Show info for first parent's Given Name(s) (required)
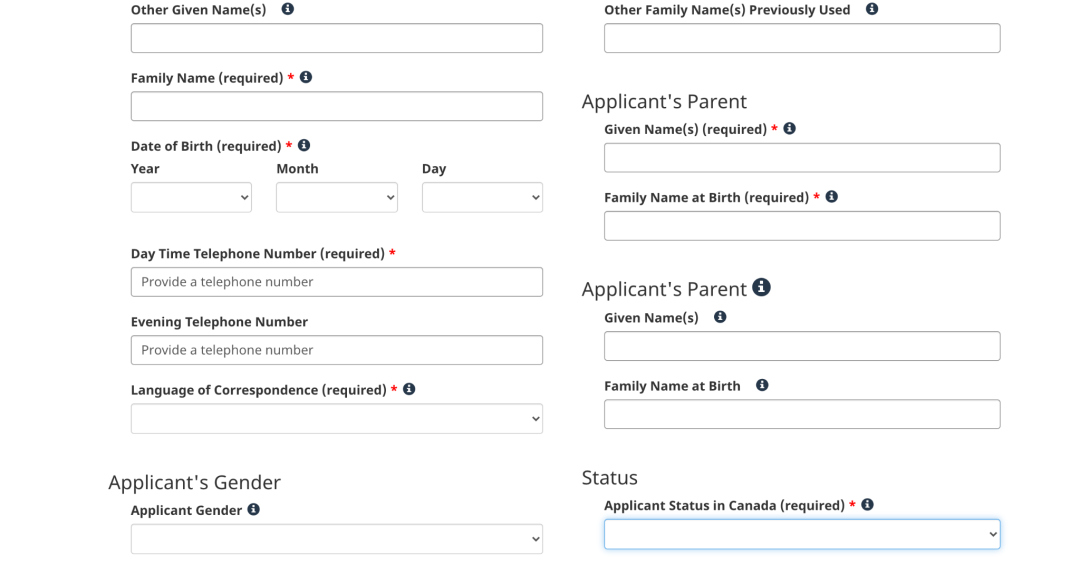Viewport: 1080px width, 564px height. (x=789, y=129)
